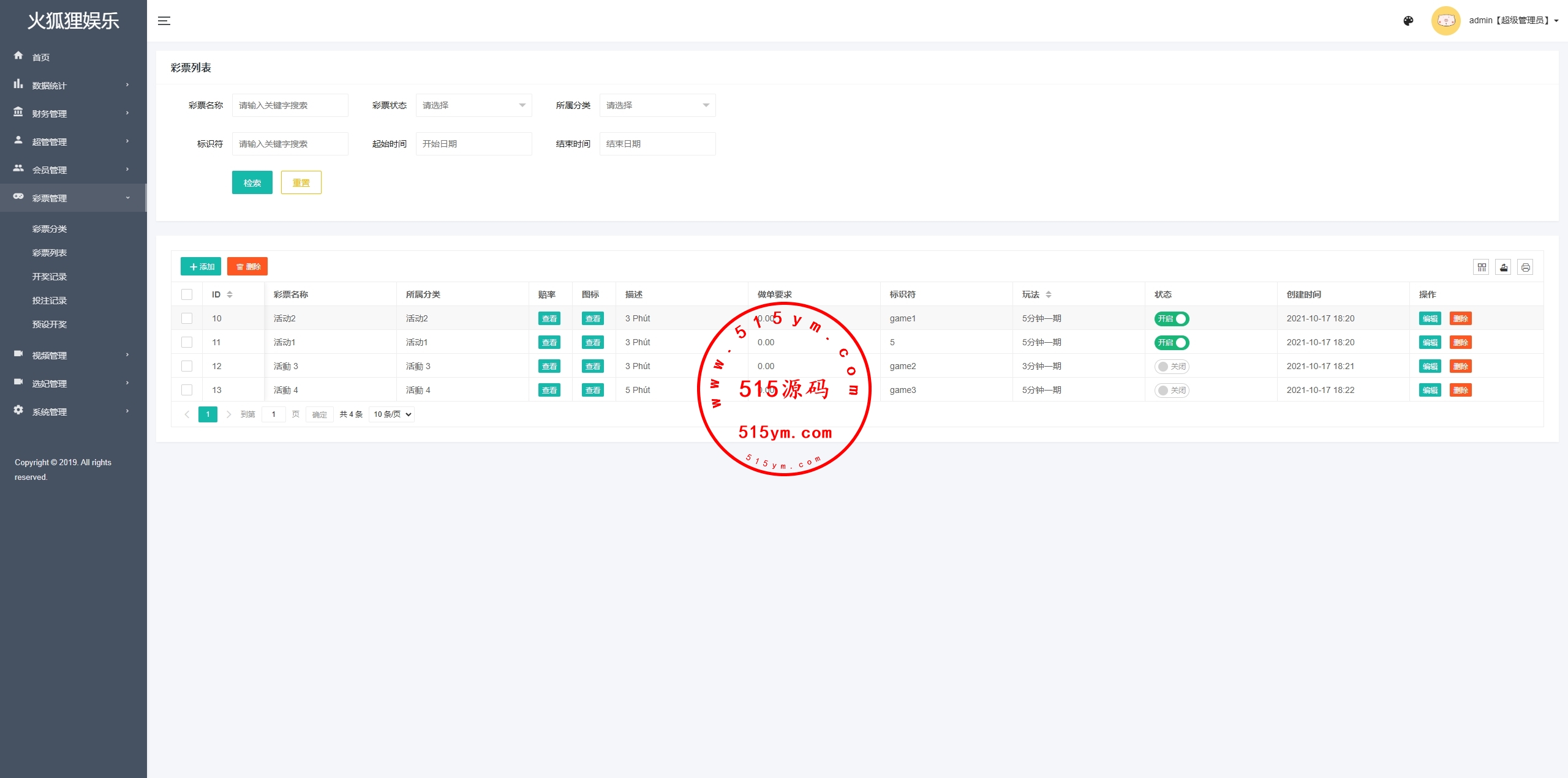
Task: Check the select-all checkbox in table header
Action: [x=187, y=294]
